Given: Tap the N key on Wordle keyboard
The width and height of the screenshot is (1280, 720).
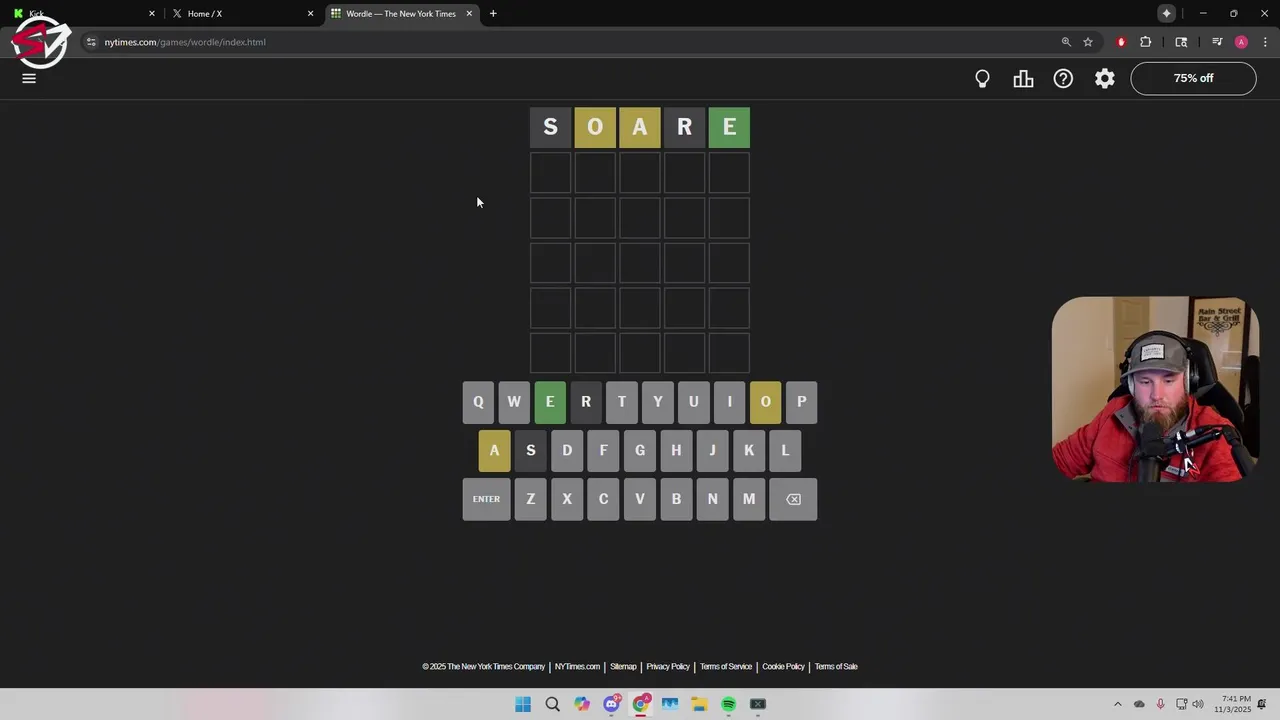Looking at the screenshot, I should pos(712,499).
